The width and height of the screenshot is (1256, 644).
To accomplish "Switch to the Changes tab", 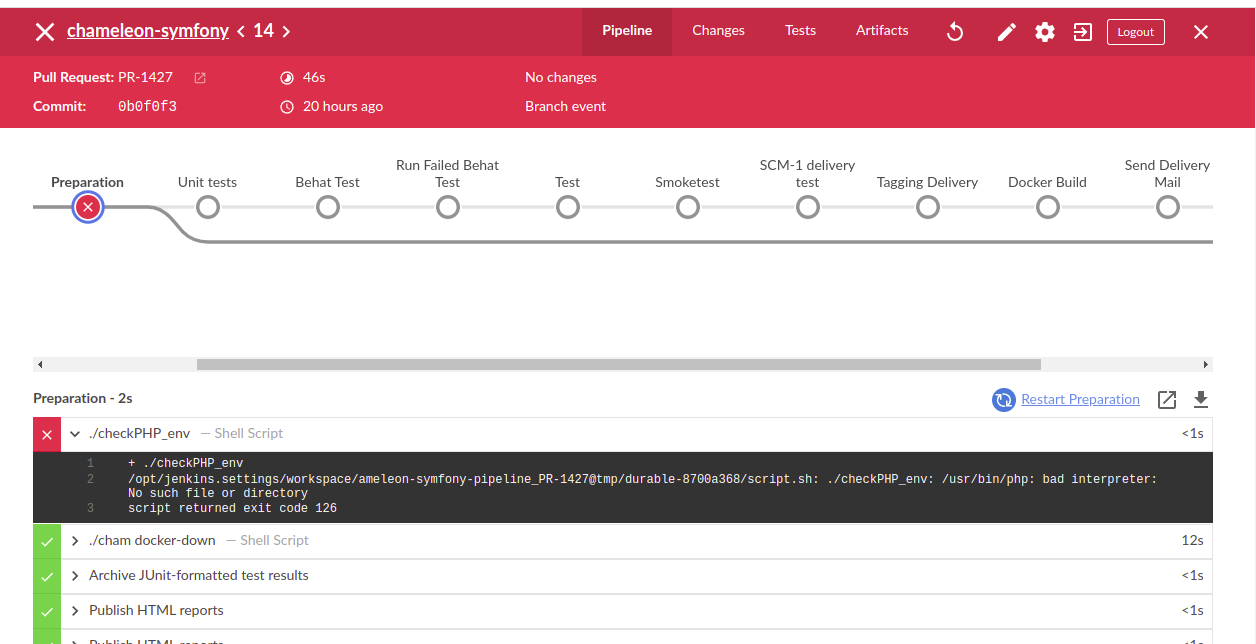I will (x=718, y=31).
